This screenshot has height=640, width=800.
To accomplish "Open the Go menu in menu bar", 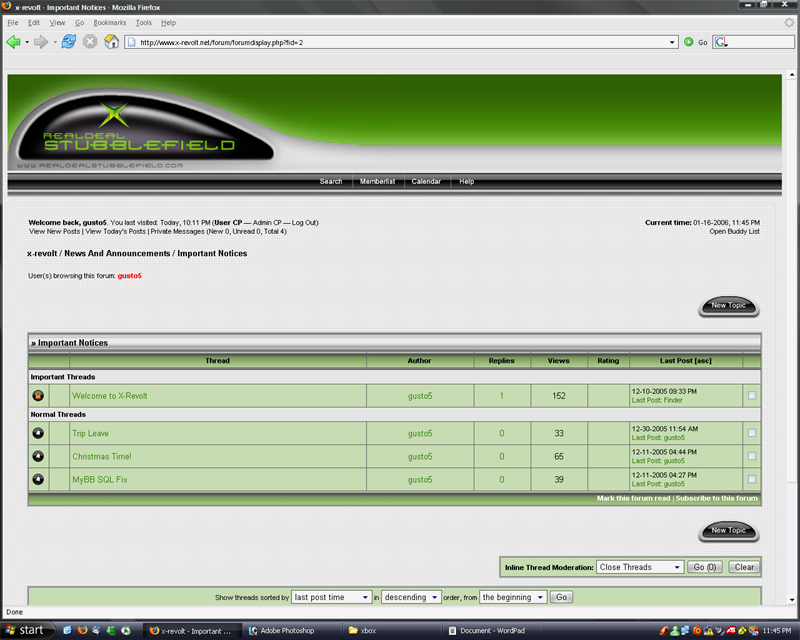I will [80, 22].
